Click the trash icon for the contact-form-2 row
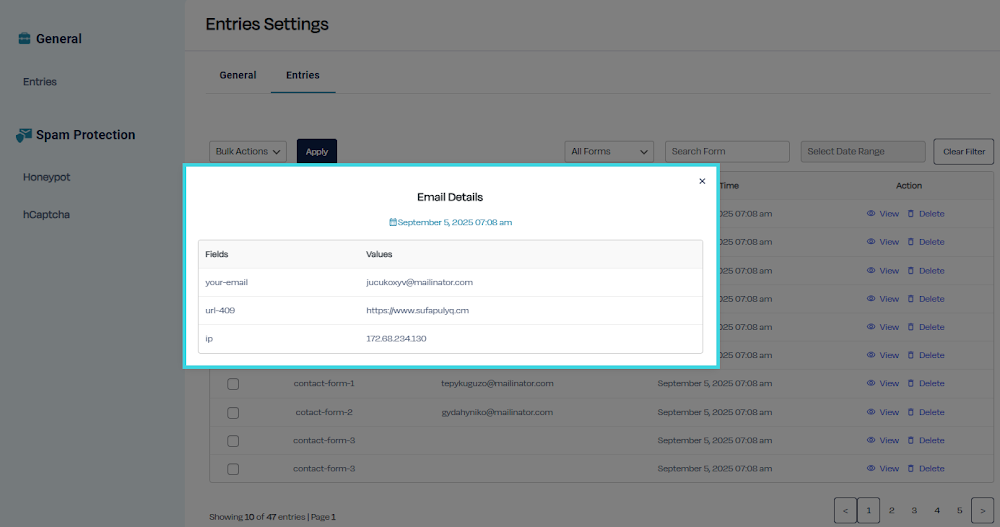Screen dimensions: 1000x527 [x=911, y=412]
